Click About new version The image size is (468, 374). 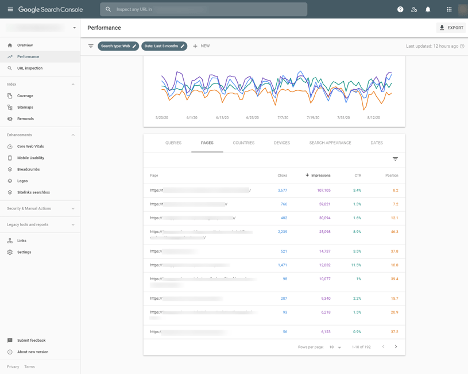click(40, 352)
